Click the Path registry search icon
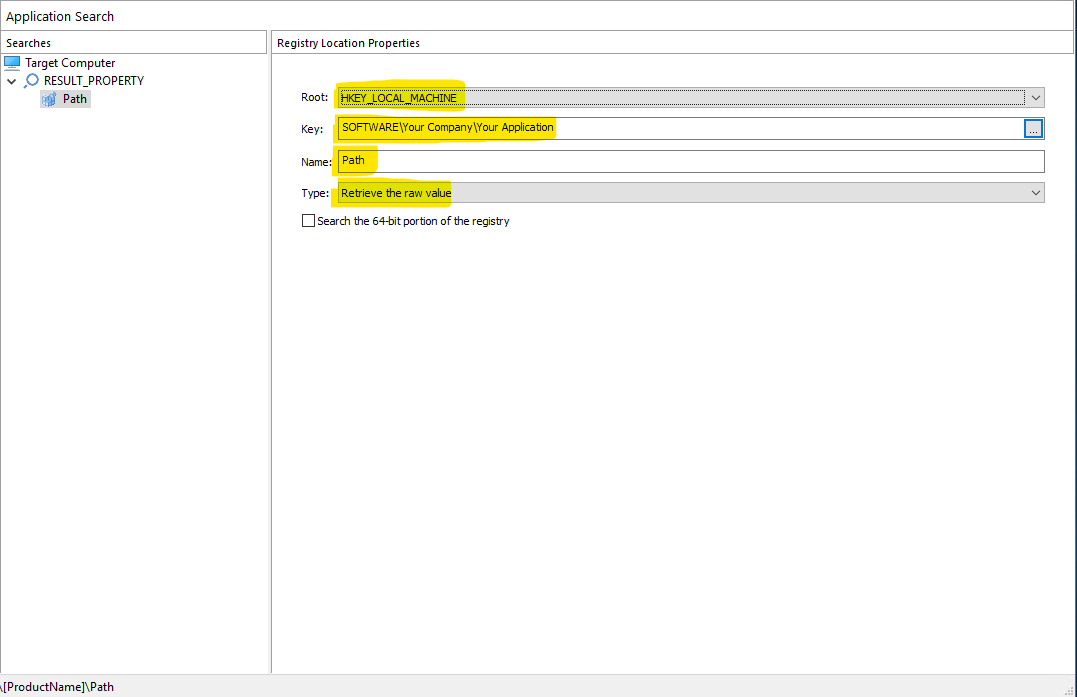The image size is (1077, 697). (x=49, y=99)
